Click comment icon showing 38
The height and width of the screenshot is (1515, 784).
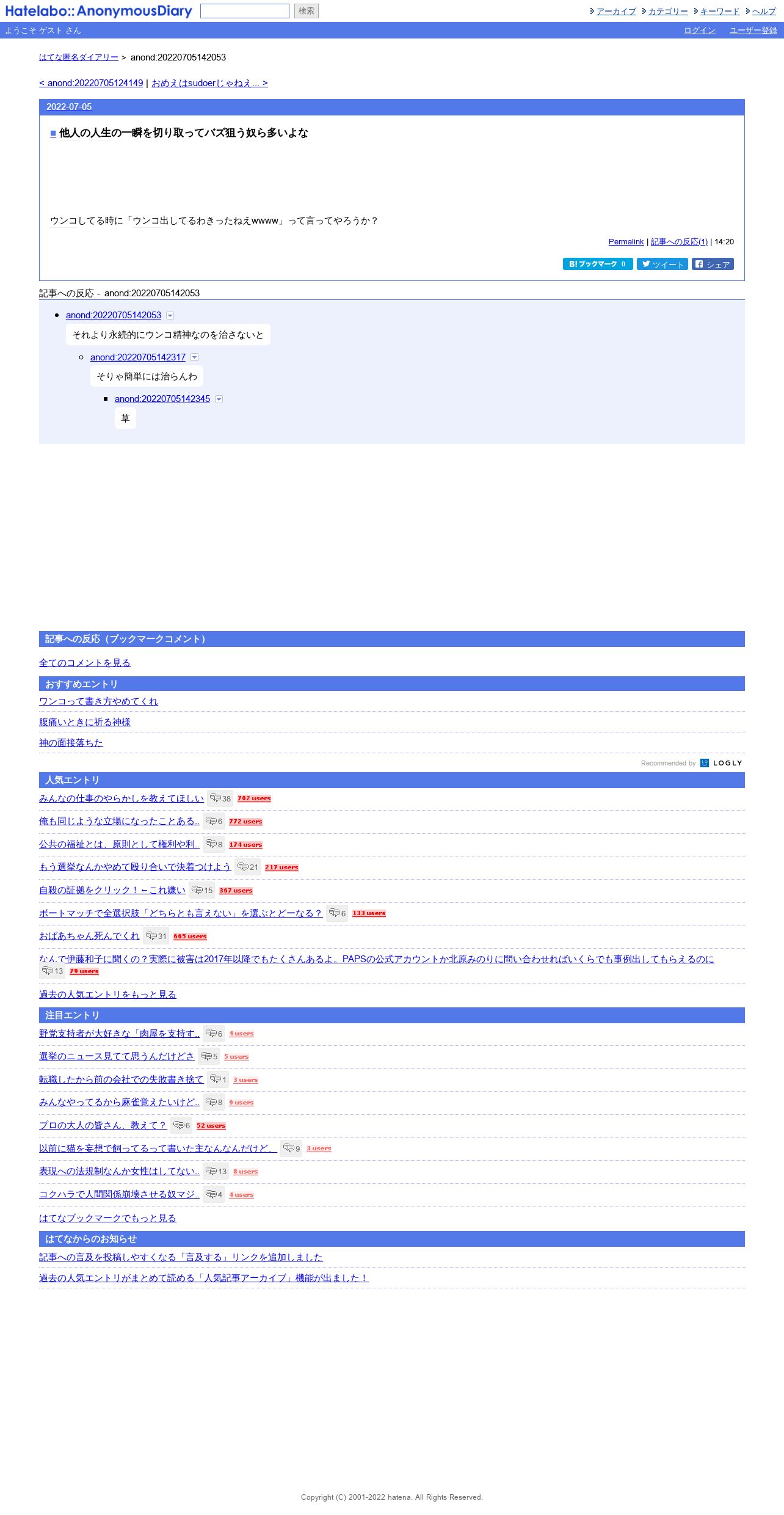click(x=220, y=798)
